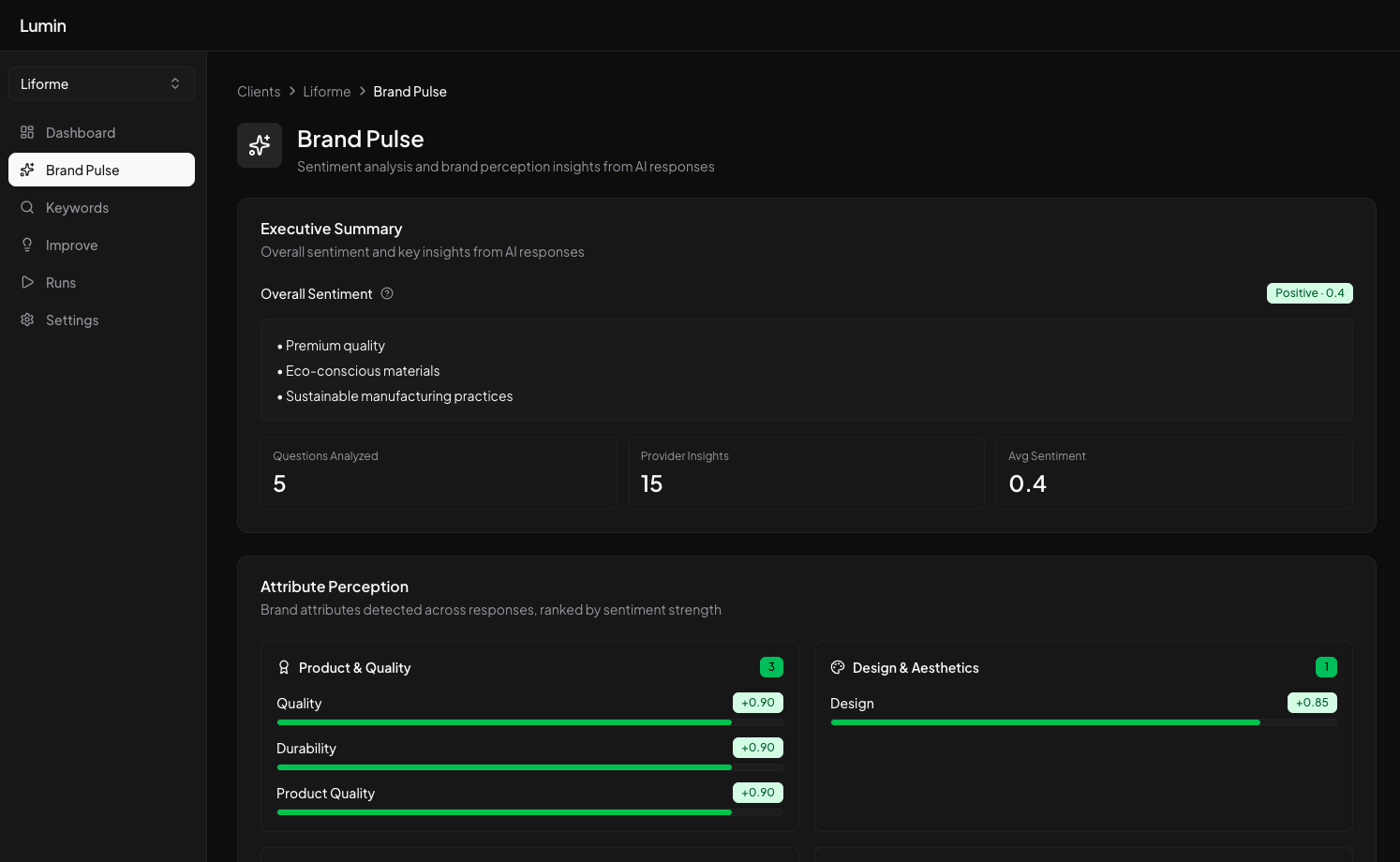1400x862 pixels.
Task: Select the Keywords magnifying glass icon
Action: pyautogui.click(x=27, y=207)
